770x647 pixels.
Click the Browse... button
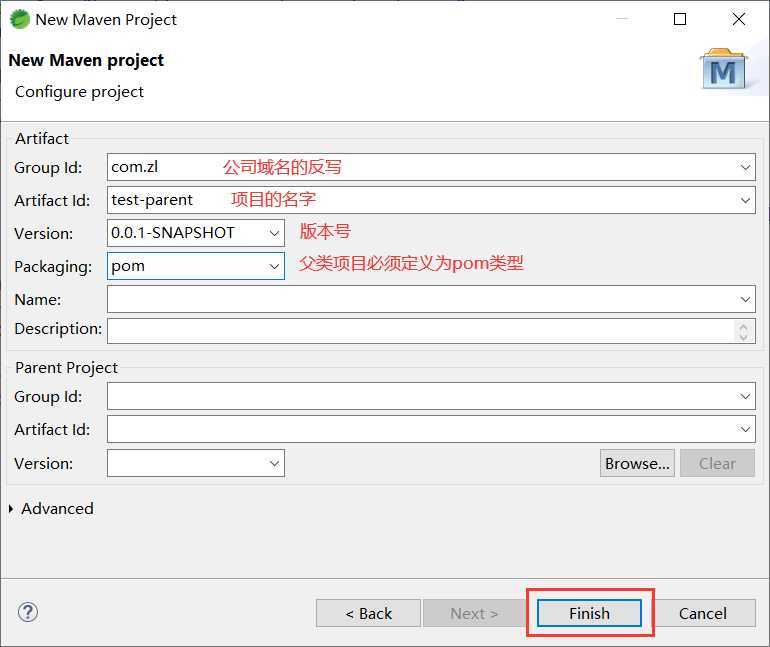tap(637, 463)
